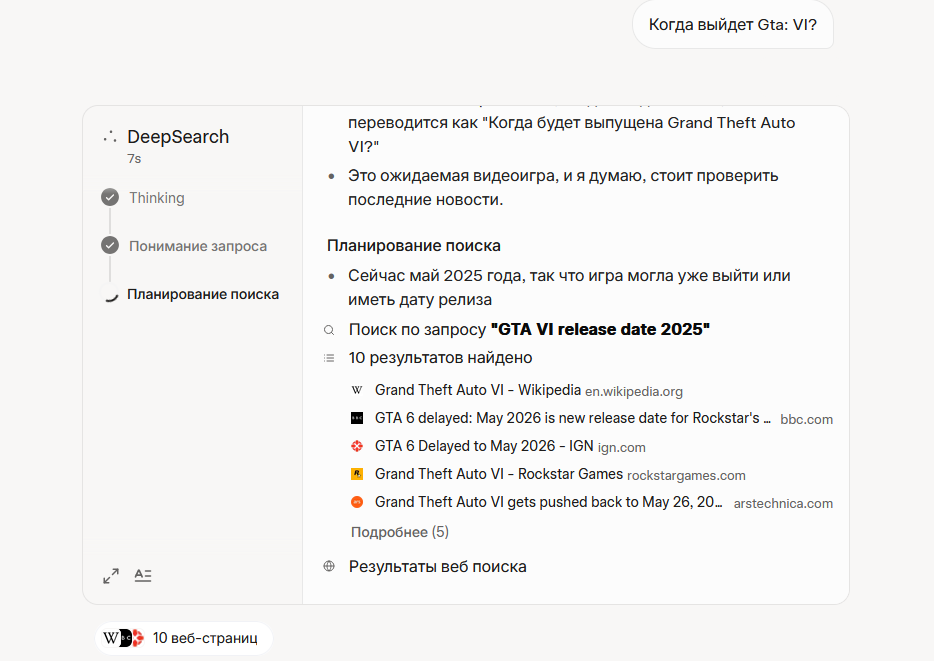Open the BBC GTA 6 delayed article
This screenshot has height=661, width=934.
pos(572,418)
